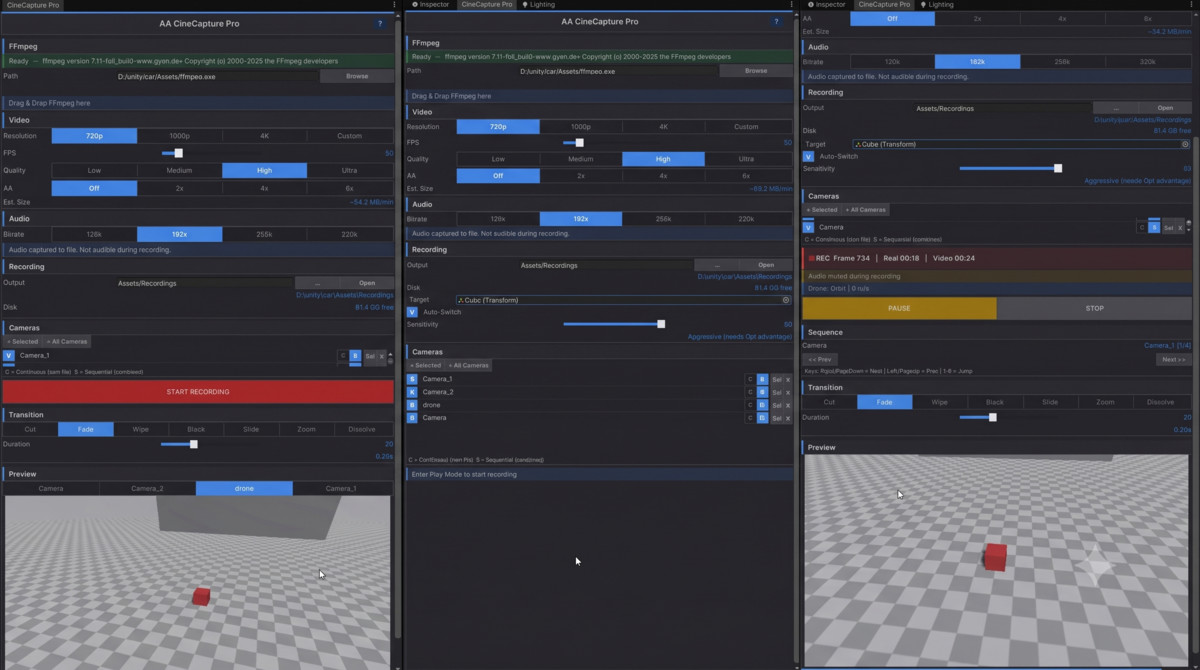Click Sequential S button on drone row
Screen dimensions: 1200x670
click(762, 405)
